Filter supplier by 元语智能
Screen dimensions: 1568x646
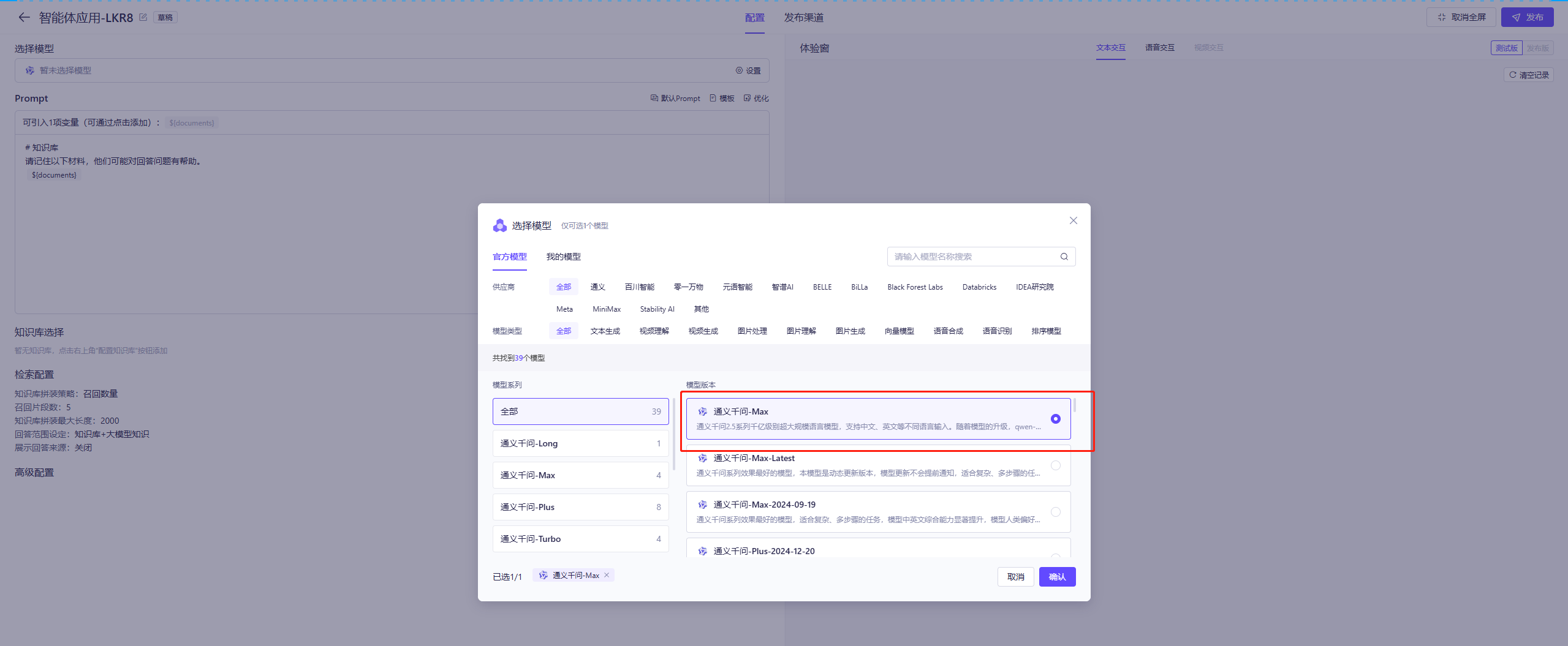(x=738, y=287)
